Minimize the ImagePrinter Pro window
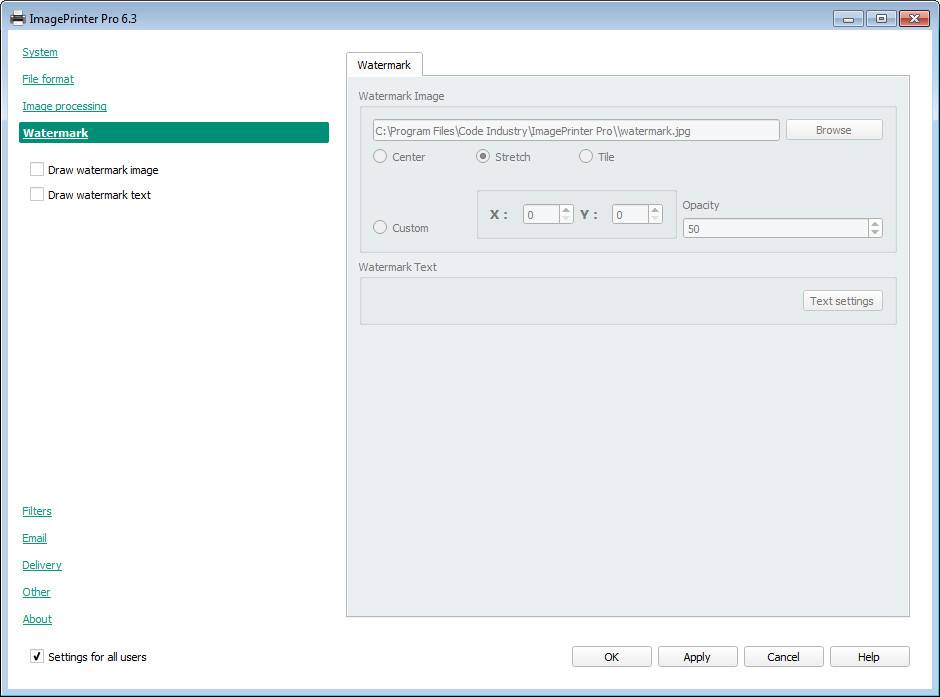This screenshot has height=697, width=940. click(848, 19)
